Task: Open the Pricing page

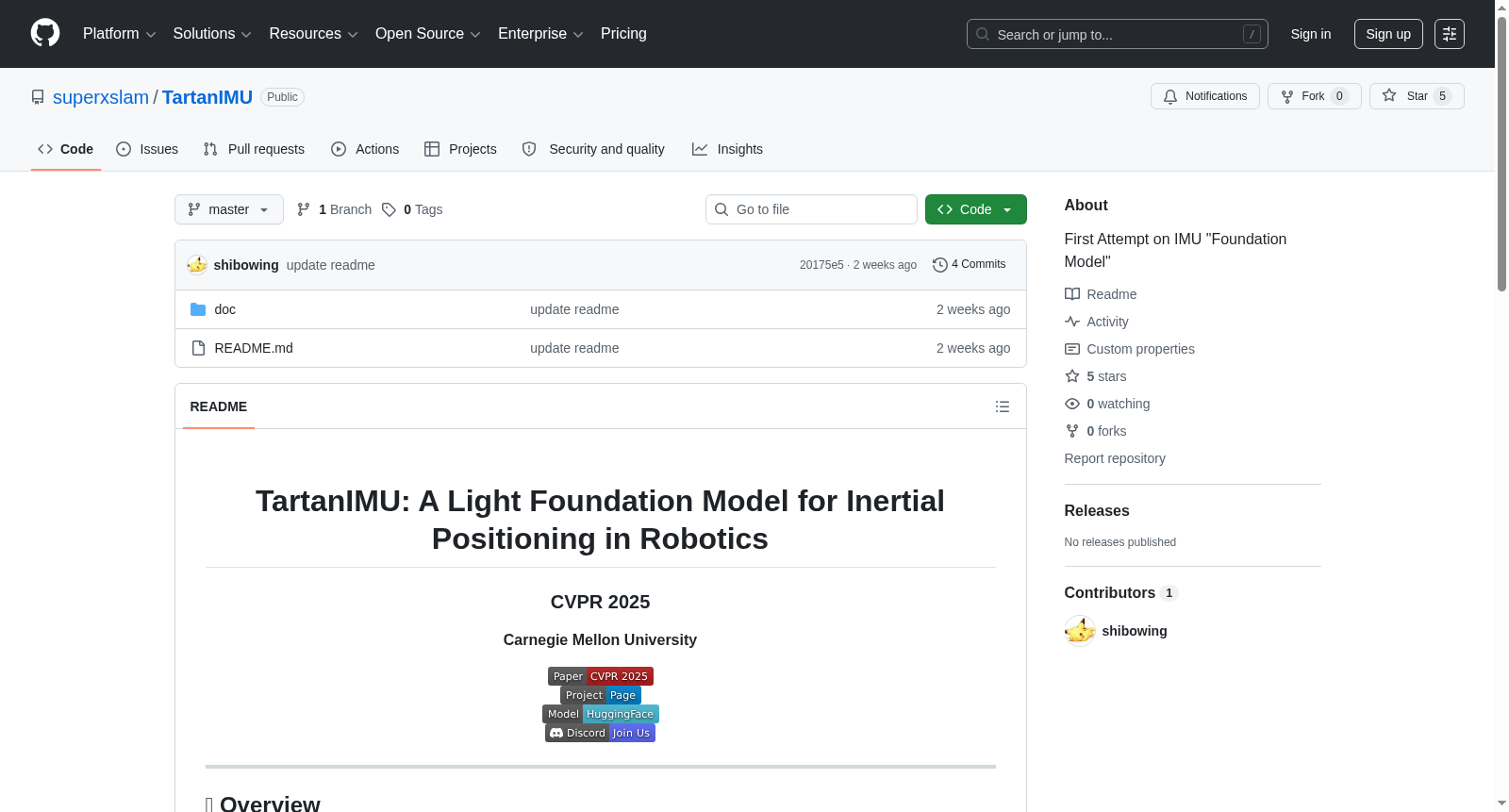Action: (x=623, y=34)
